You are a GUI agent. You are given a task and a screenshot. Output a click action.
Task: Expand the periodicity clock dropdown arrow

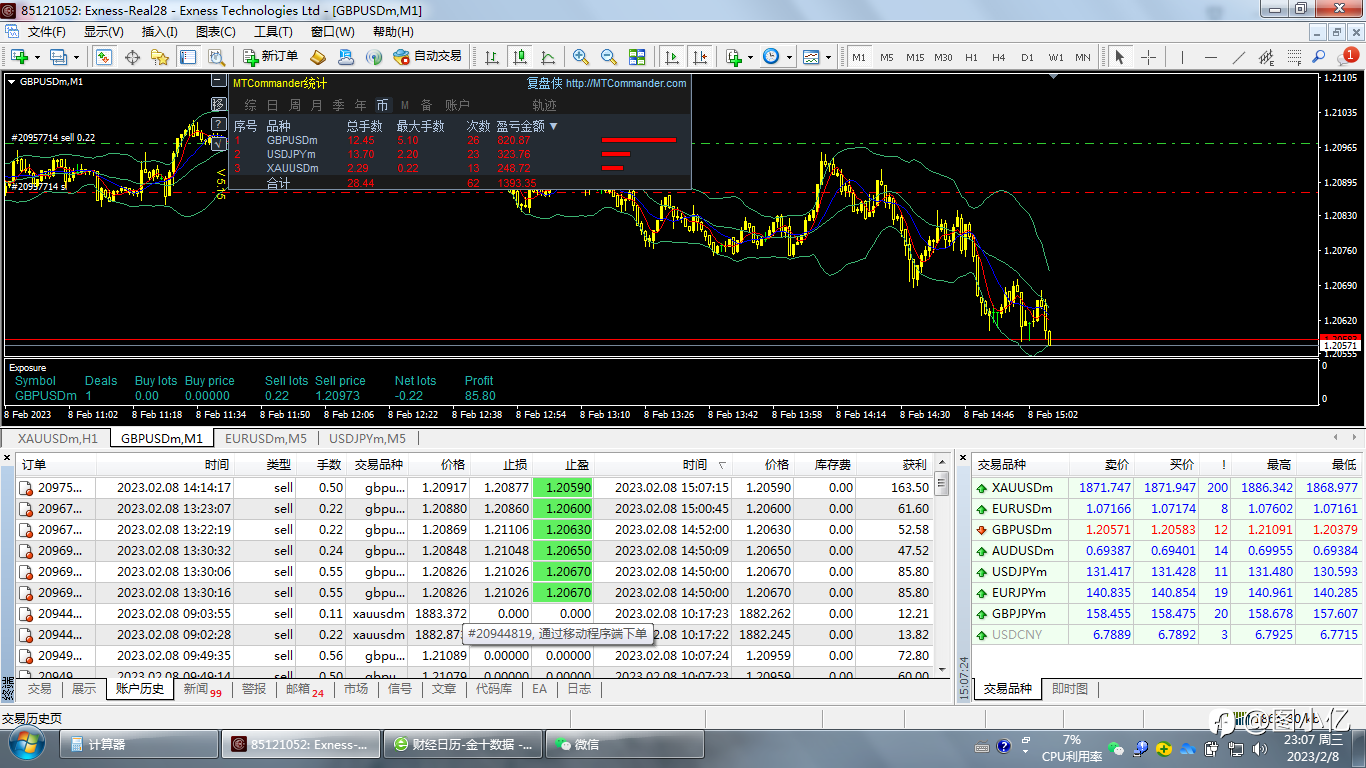[x=789, y=57]
